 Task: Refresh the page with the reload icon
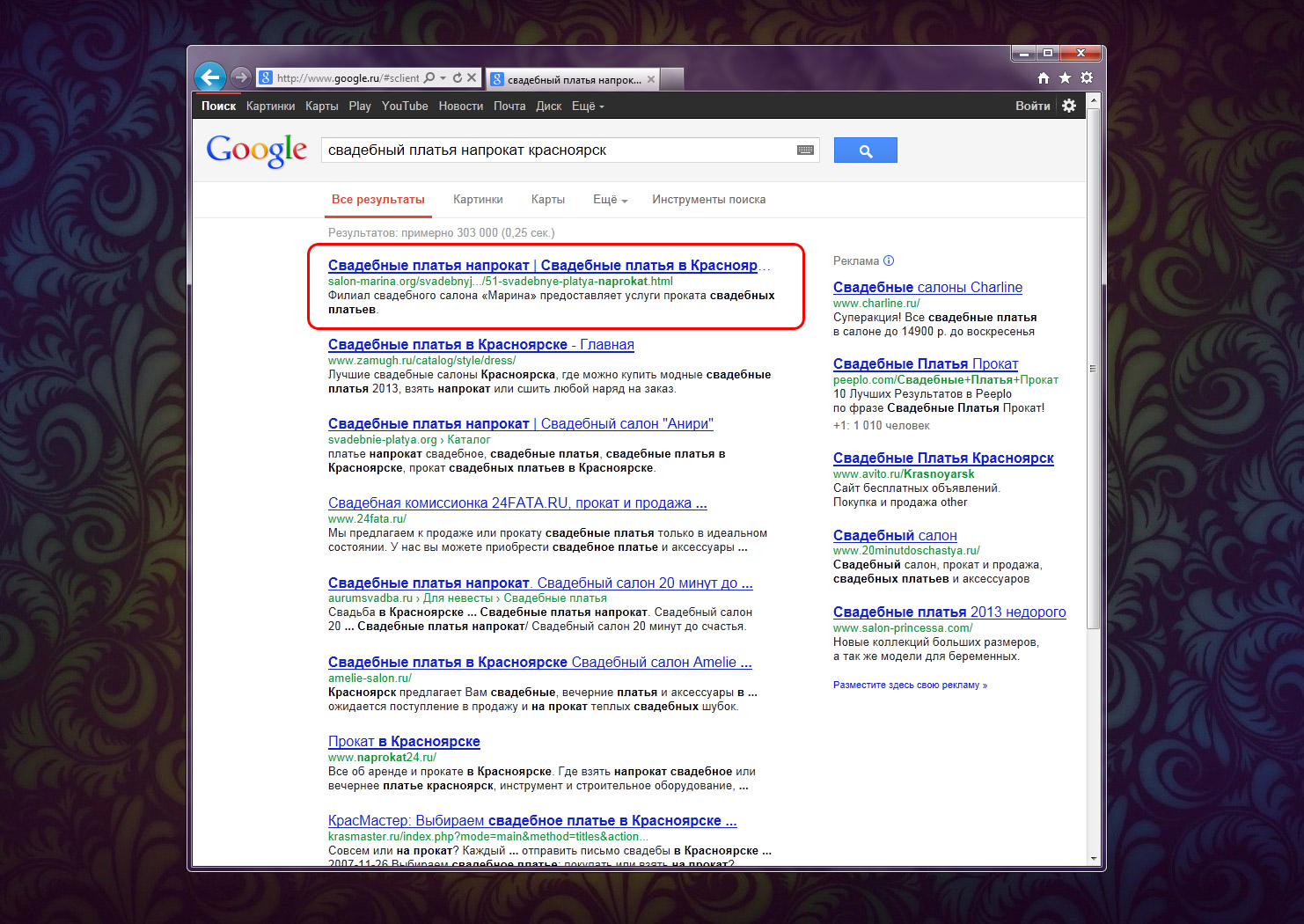pyautogui.click(x=458, y=77)
